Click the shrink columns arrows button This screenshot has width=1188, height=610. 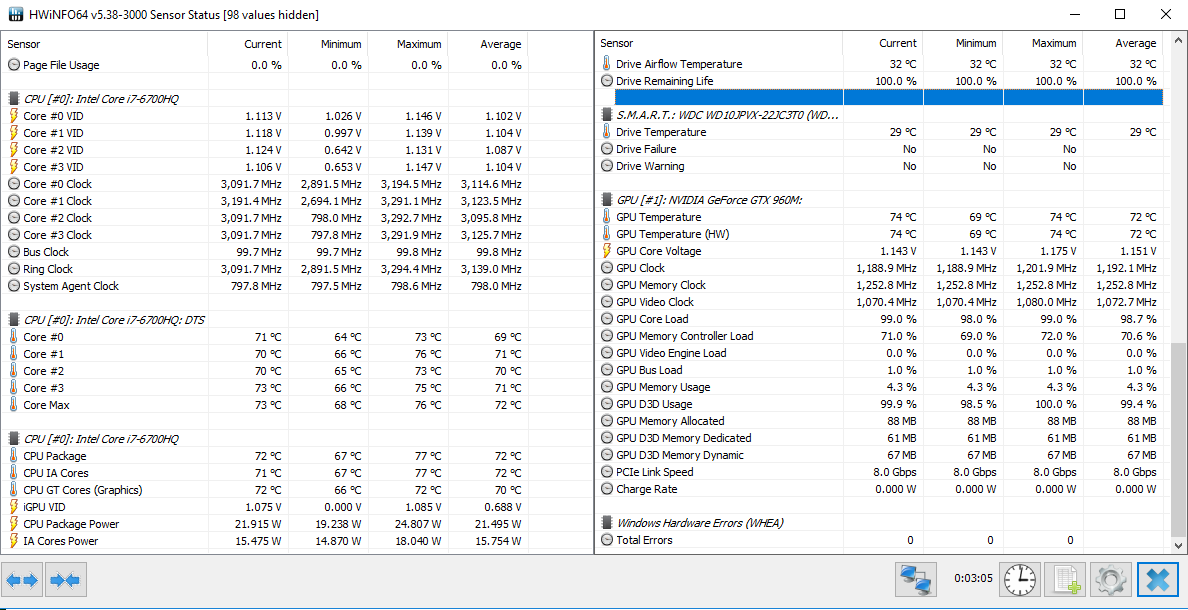click(66, 580)
